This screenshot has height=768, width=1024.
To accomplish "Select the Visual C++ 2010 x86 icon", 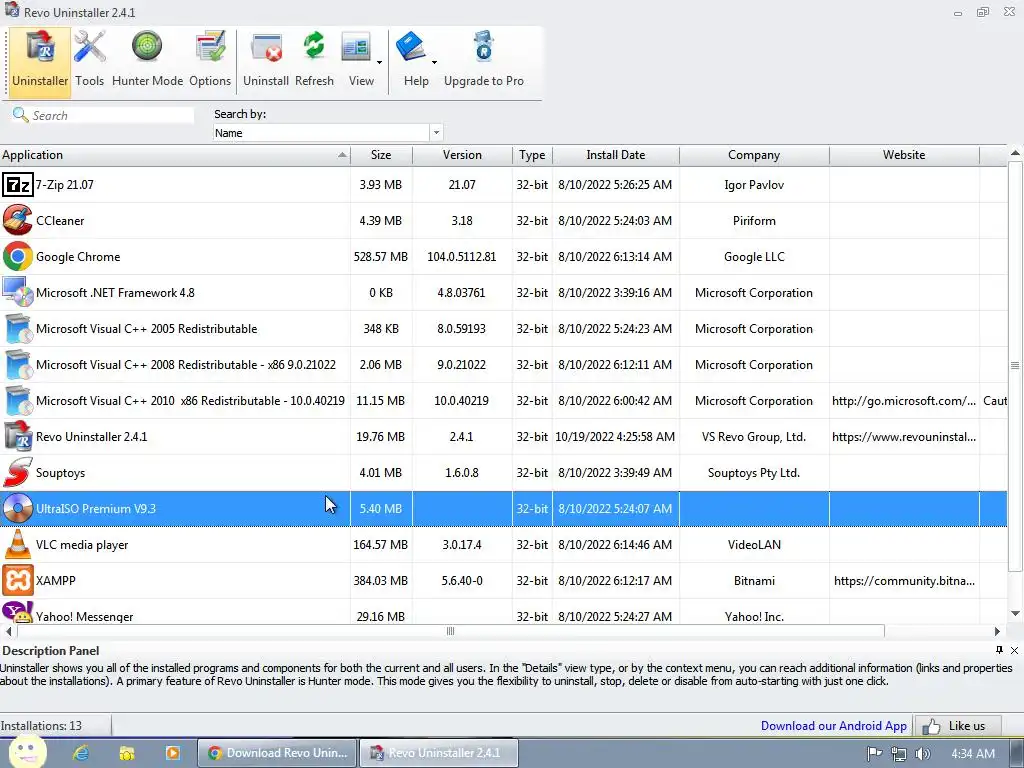I will coord(18,400).
